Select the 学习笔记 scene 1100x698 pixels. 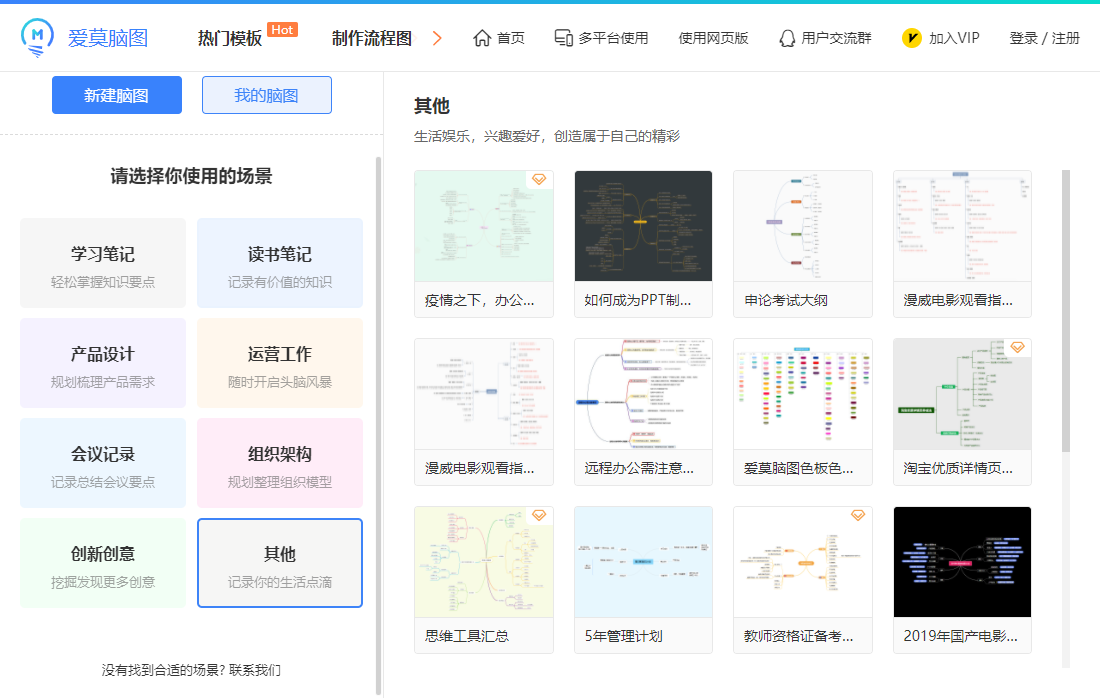pos(103,262)
